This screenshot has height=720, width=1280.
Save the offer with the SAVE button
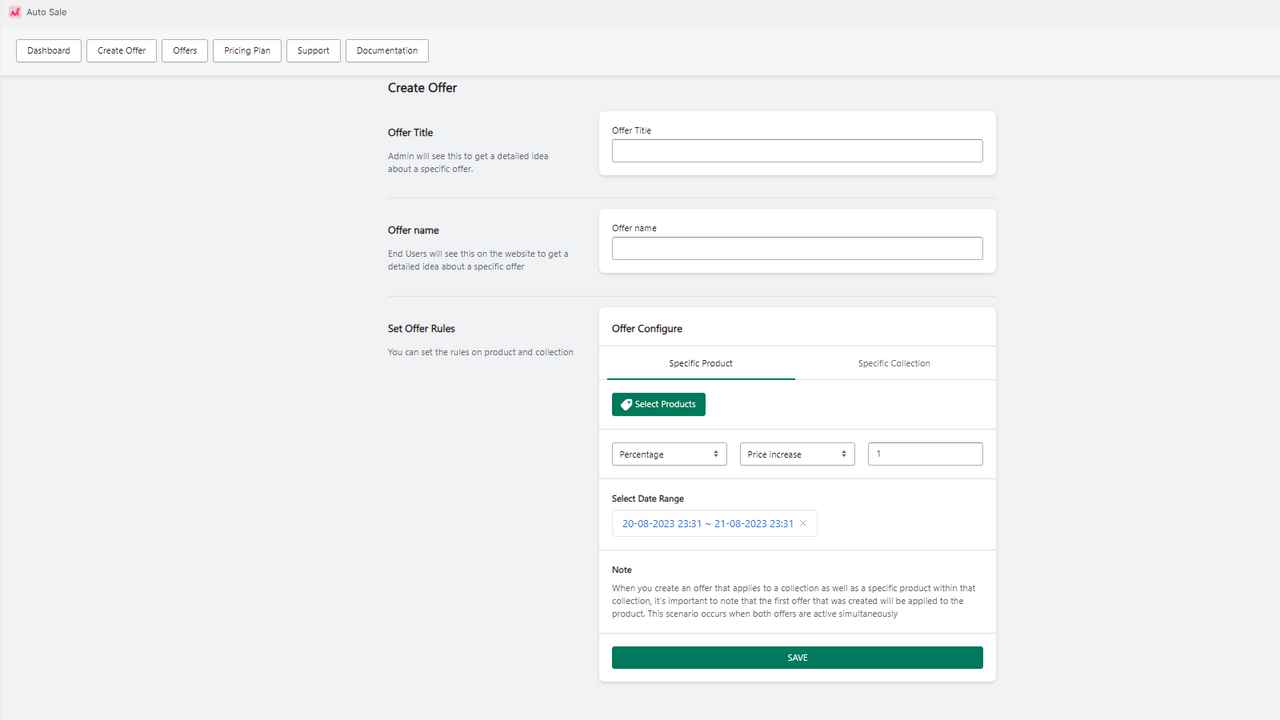(x=797, y=657)
